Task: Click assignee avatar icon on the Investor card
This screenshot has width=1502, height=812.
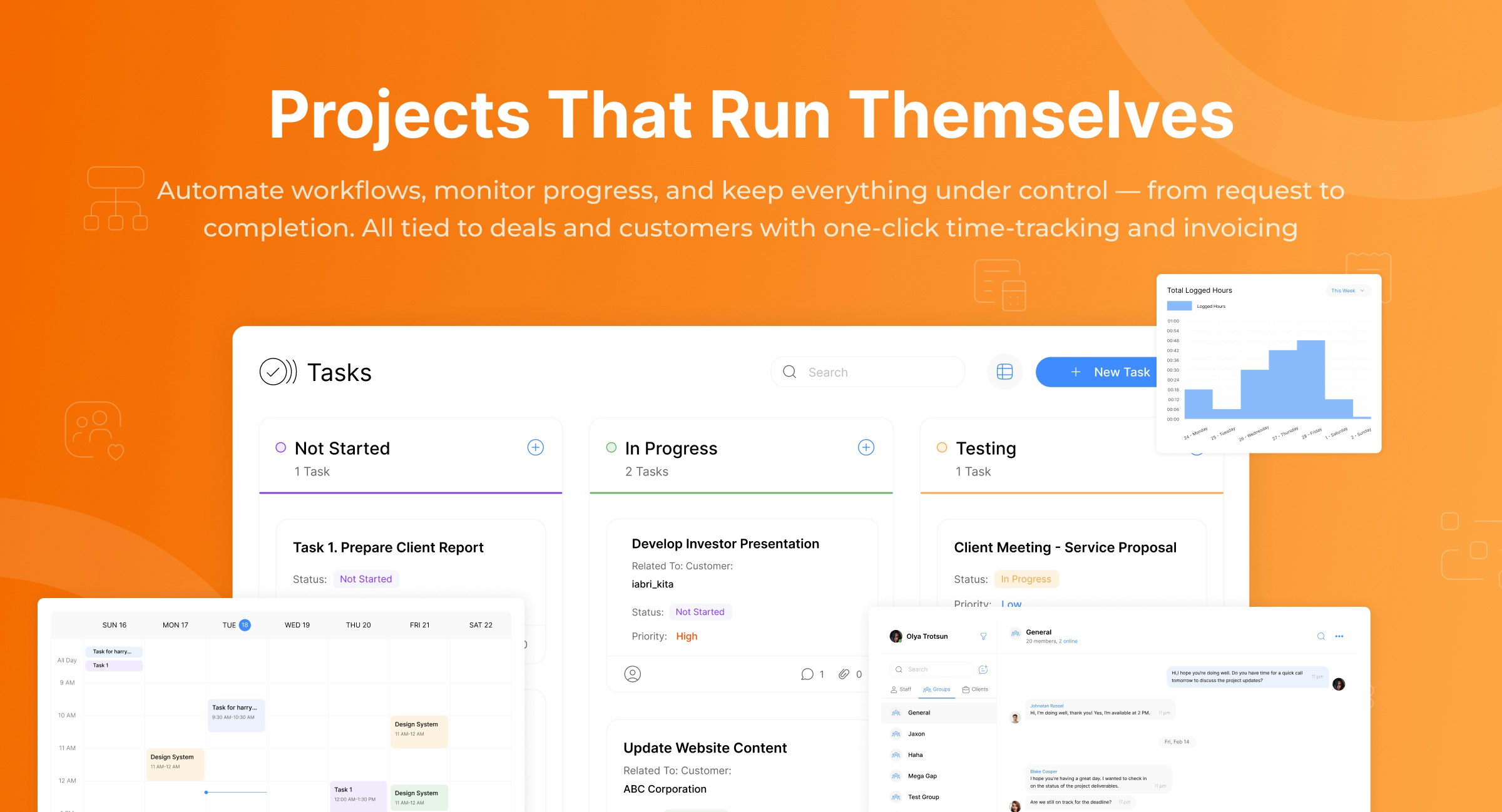Action: (x=632, y=674)
